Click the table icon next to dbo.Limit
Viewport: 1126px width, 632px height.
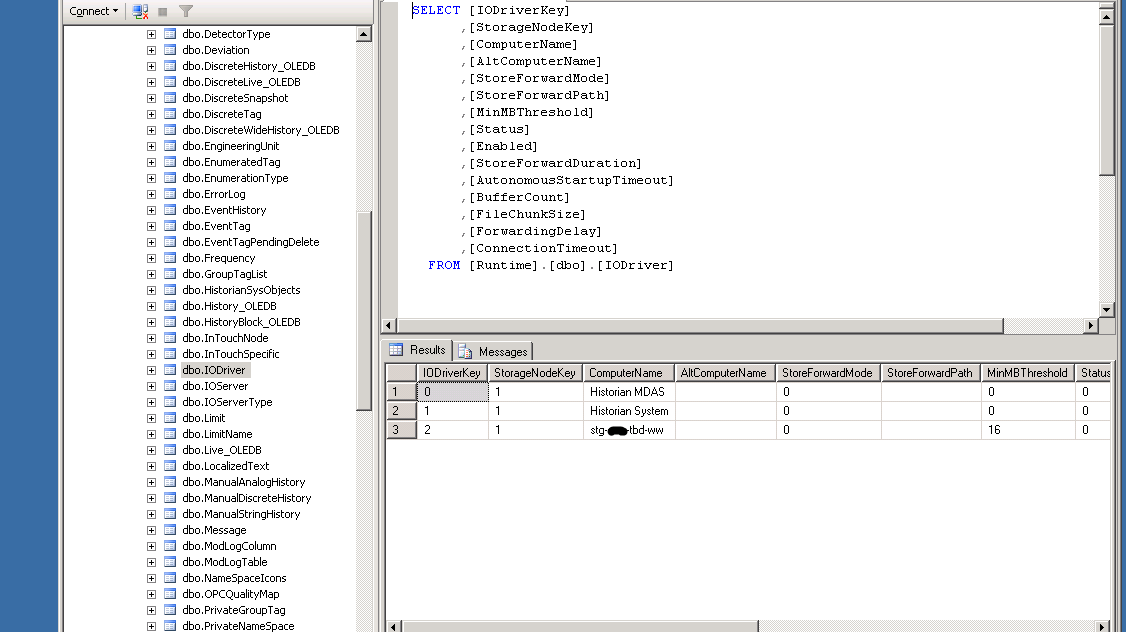click(170, 418)
